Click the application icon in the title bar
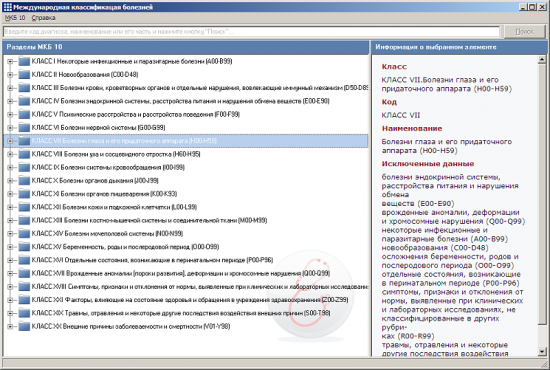550x370 pixels. (7, 7)
